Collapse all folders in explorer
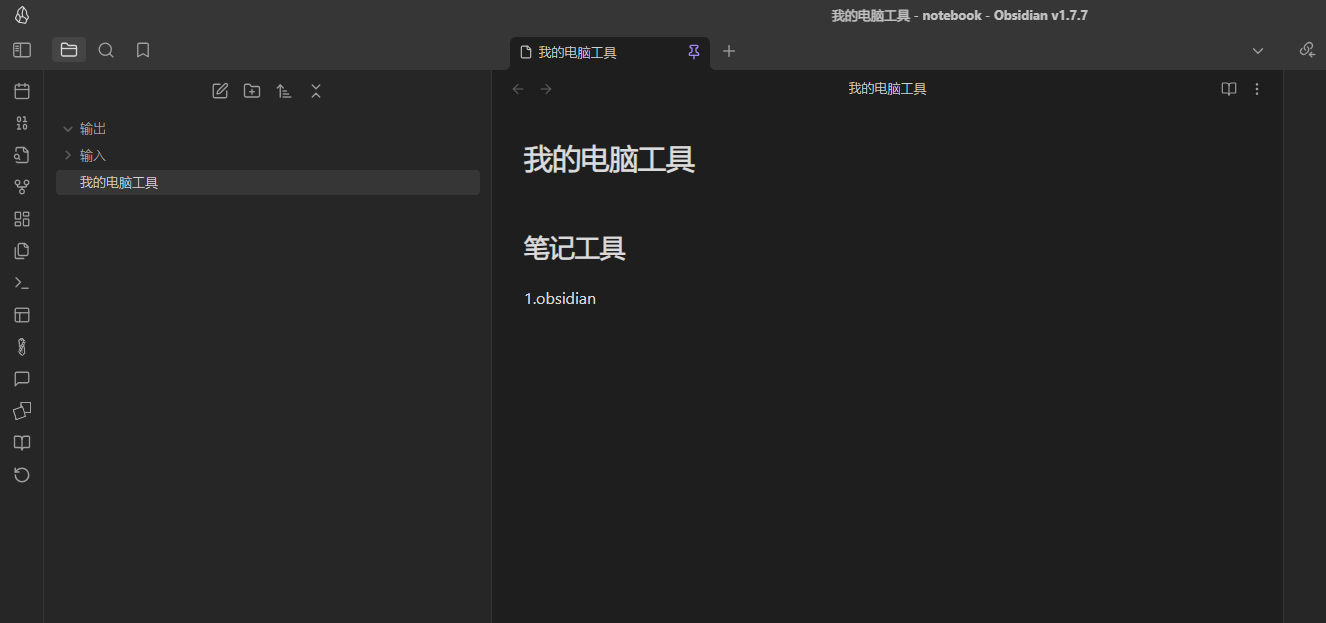The width and height of the screenshot is (1326, 623). pos(316,91)
